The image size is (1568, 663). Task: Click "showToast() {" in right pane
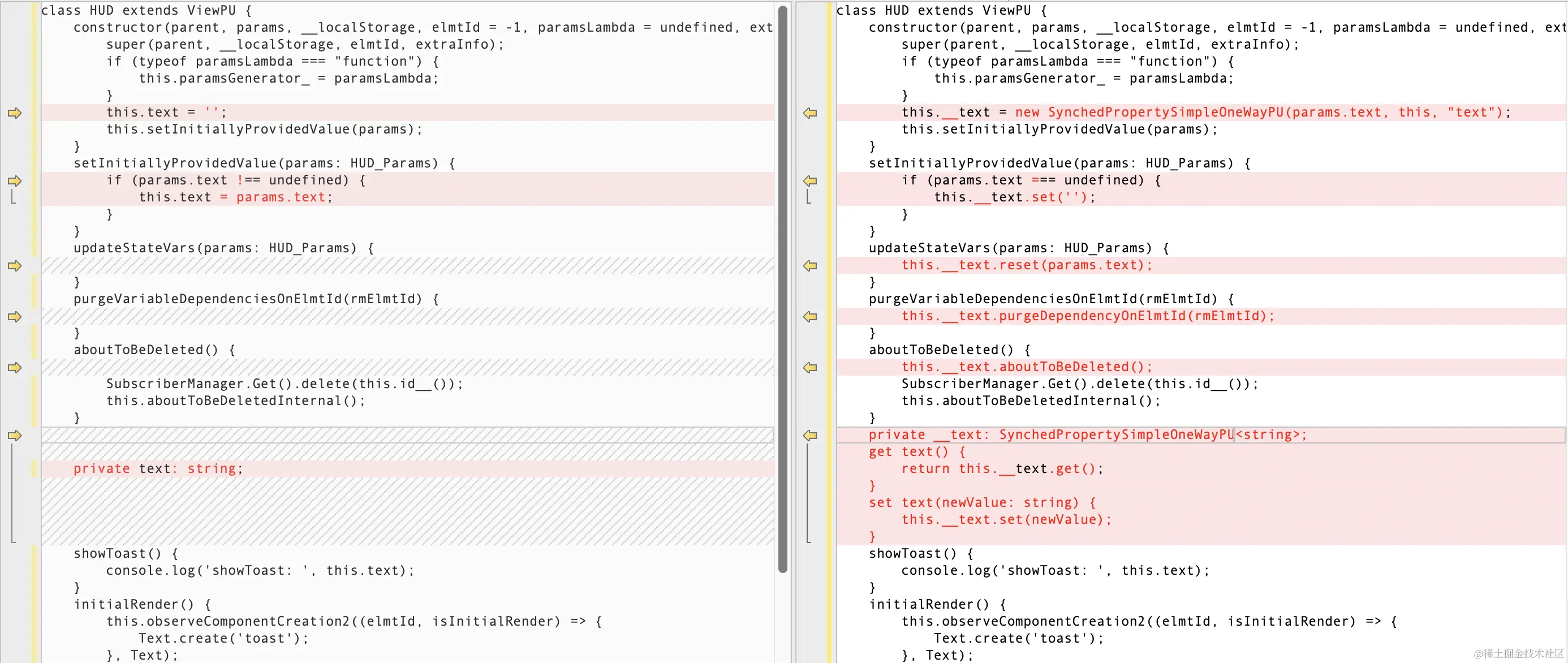pyautogui.click(x=921, y=553)
